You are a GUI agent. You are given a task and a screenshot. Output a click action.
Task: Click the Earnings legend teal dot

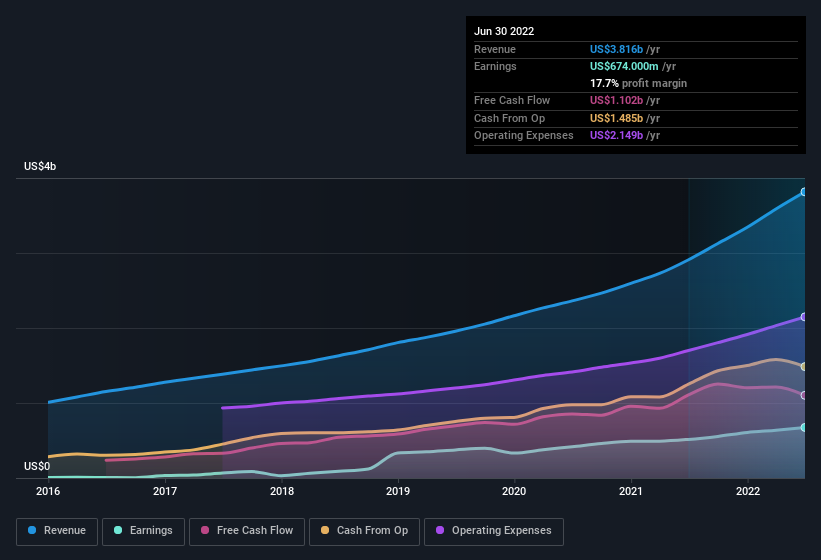[x=118, y=531]
